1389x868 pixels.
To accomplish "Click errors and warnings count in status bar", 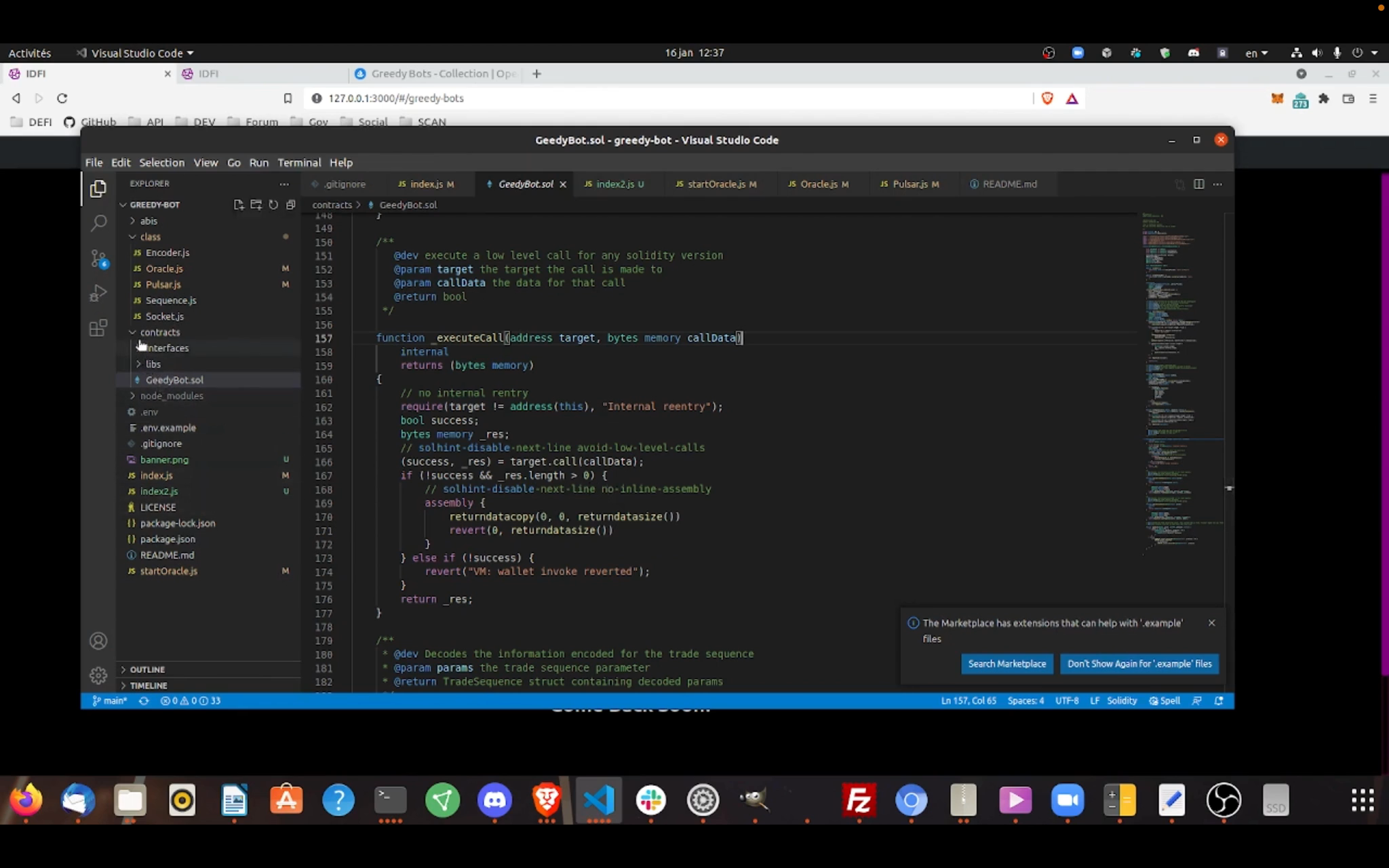I will tap(191, 701).
